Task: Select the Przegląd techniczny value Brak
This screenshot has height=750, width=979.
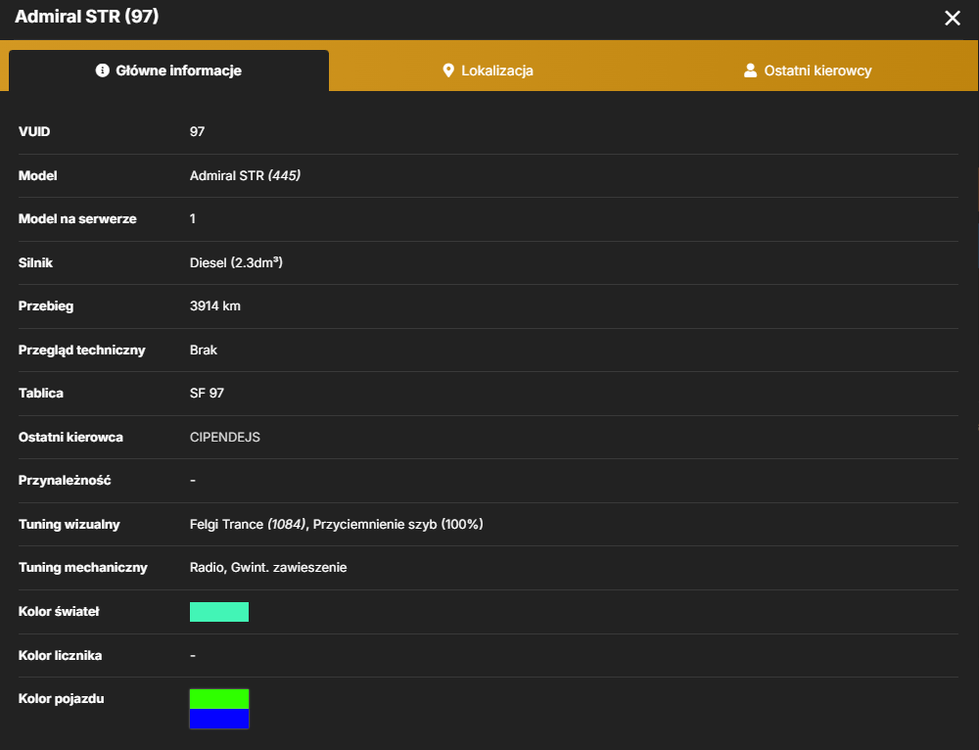Action: tap(204, 350)
